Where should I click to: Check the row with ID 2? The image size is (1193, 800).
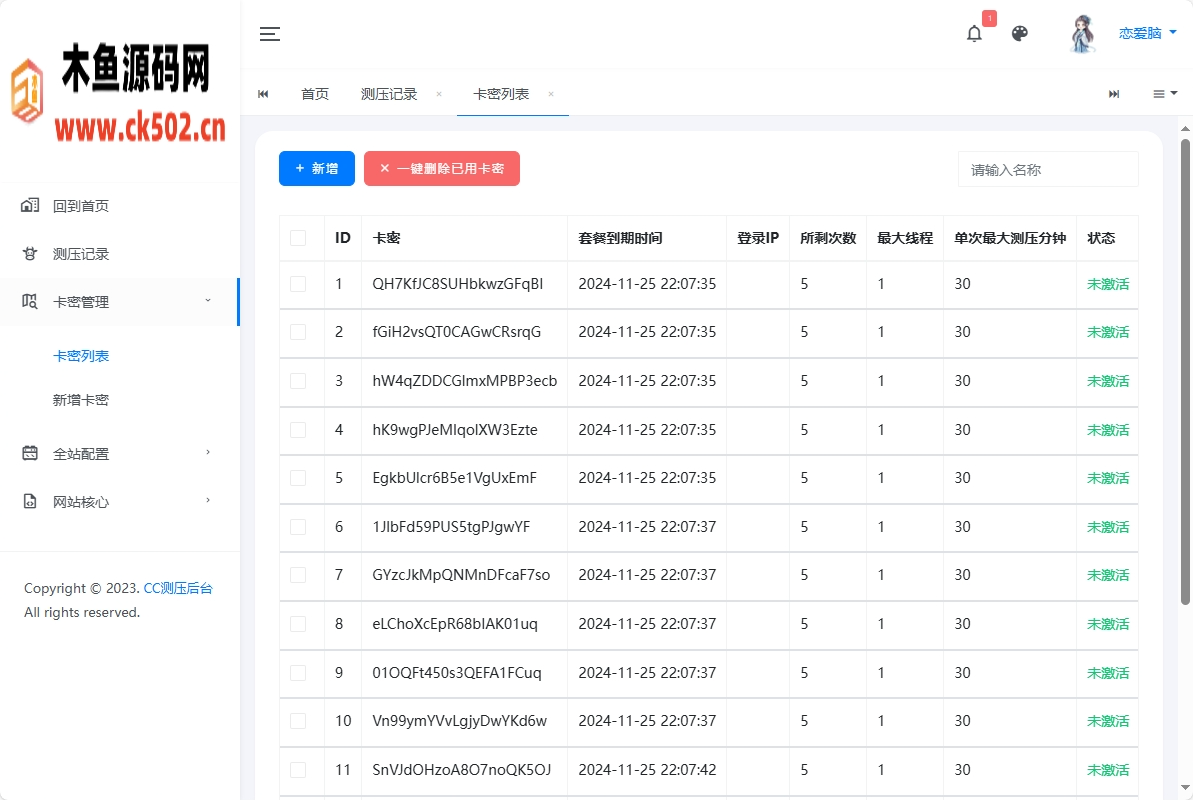click(298, 332)
